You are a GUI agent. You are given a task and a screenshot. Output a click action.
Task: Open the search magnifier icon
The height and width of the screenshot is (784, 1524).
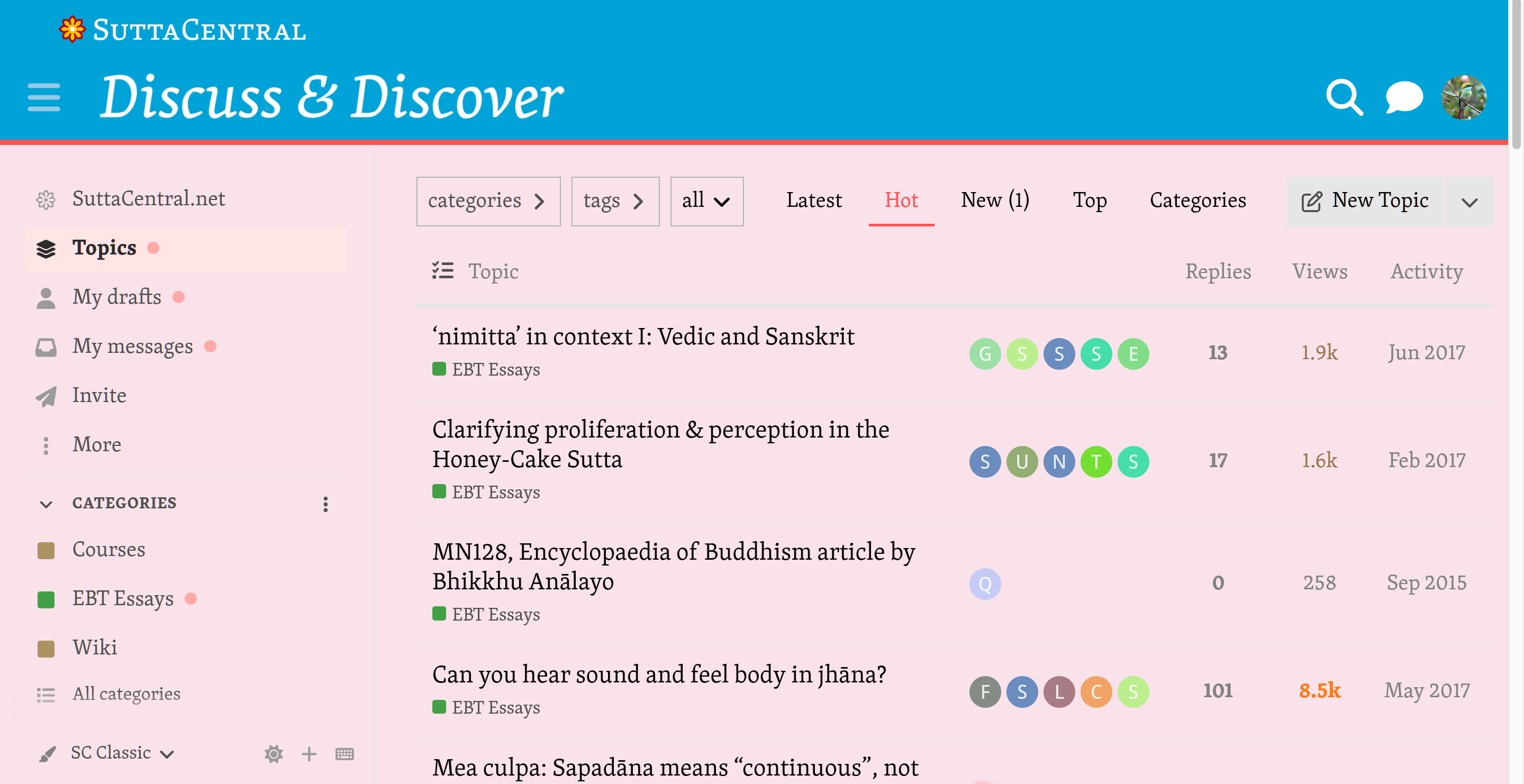(1344, 97)
